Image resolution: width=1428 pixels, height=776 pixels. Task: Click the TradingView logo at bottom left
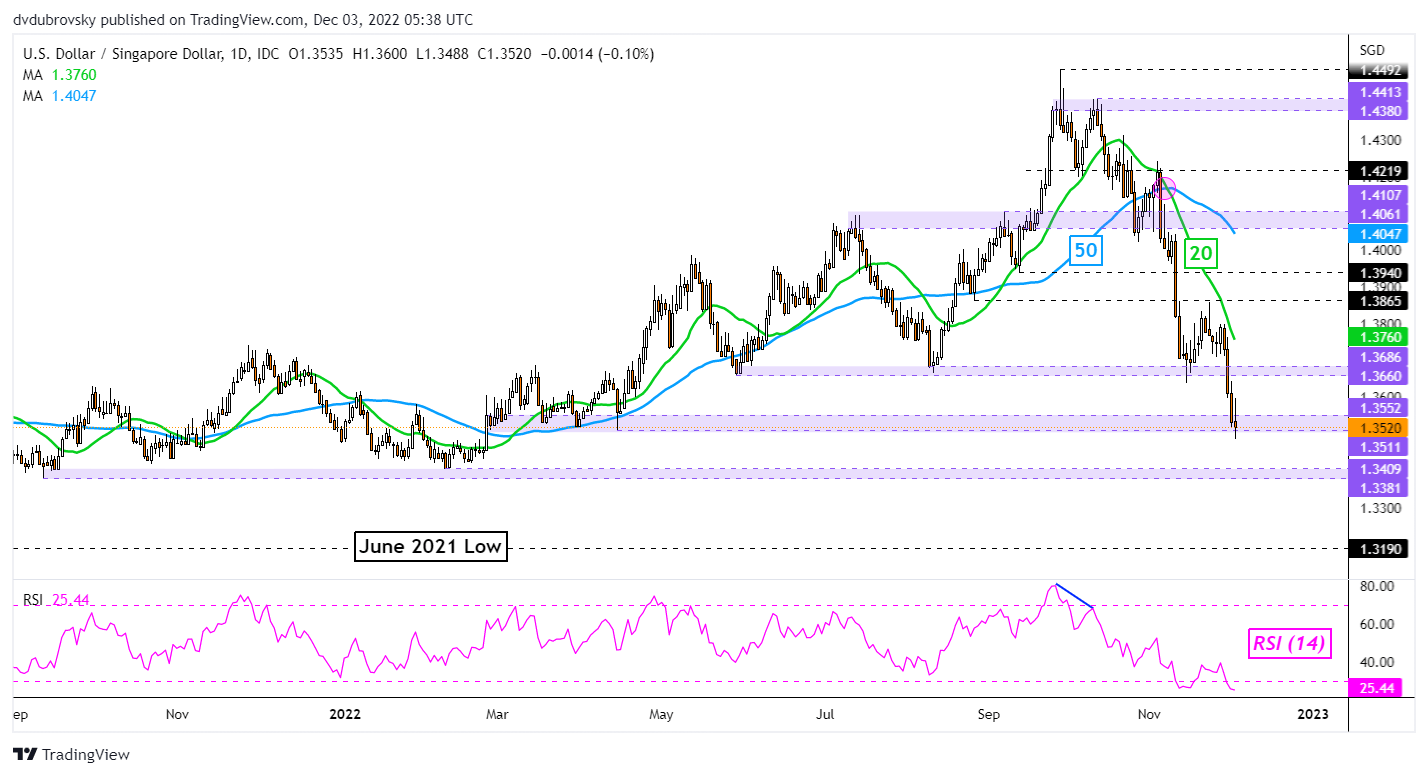71,755
